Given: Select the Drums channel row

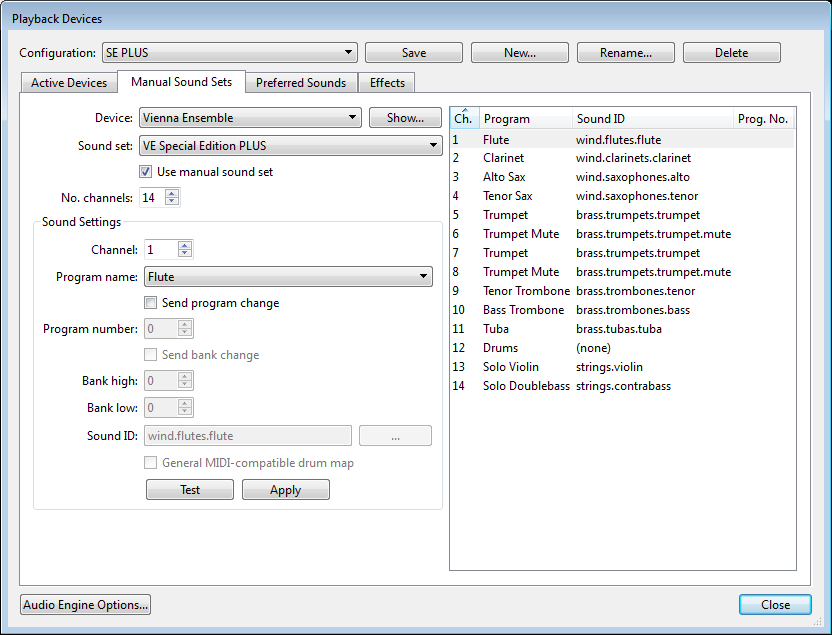Looking at the screenshot, I should pos(622,348).
